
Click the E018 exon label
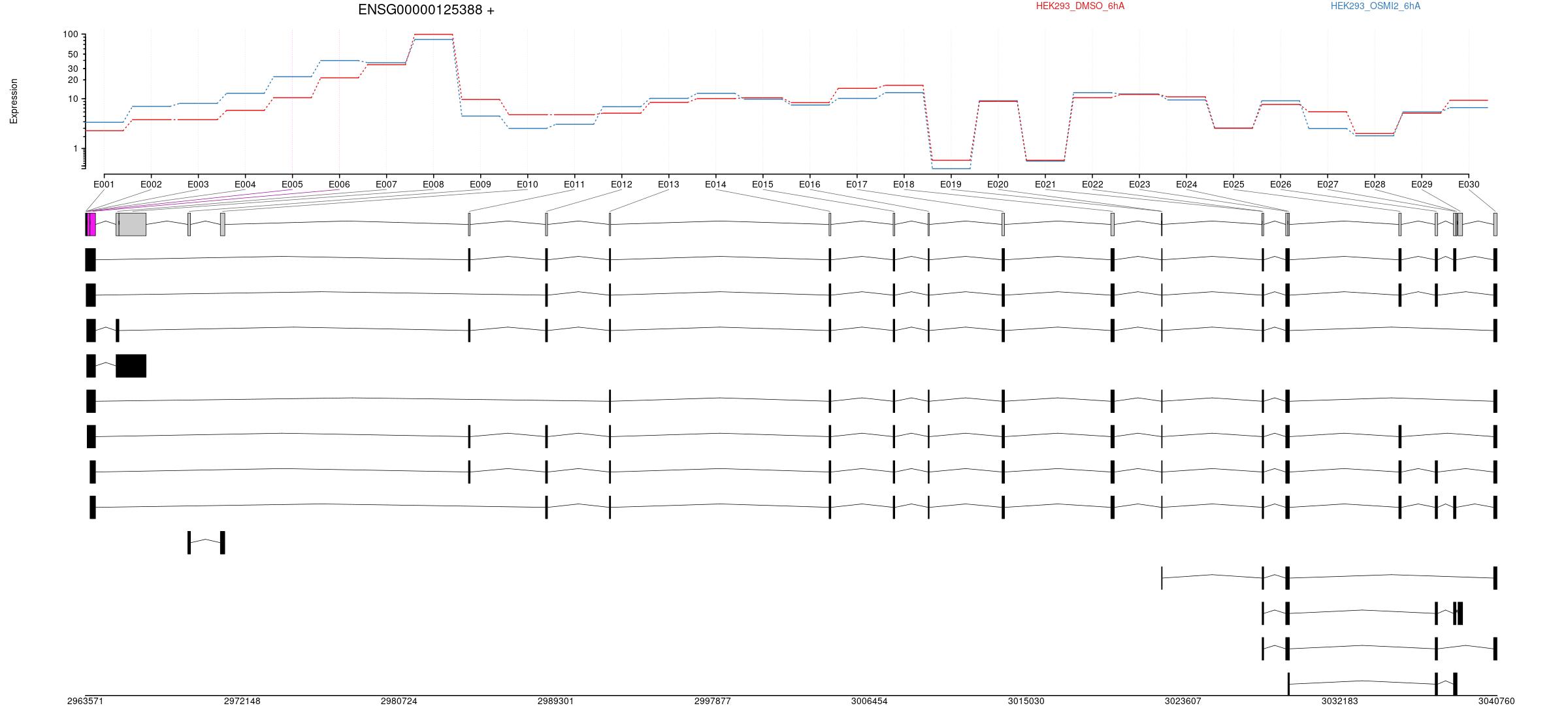(x=904, y=184)
